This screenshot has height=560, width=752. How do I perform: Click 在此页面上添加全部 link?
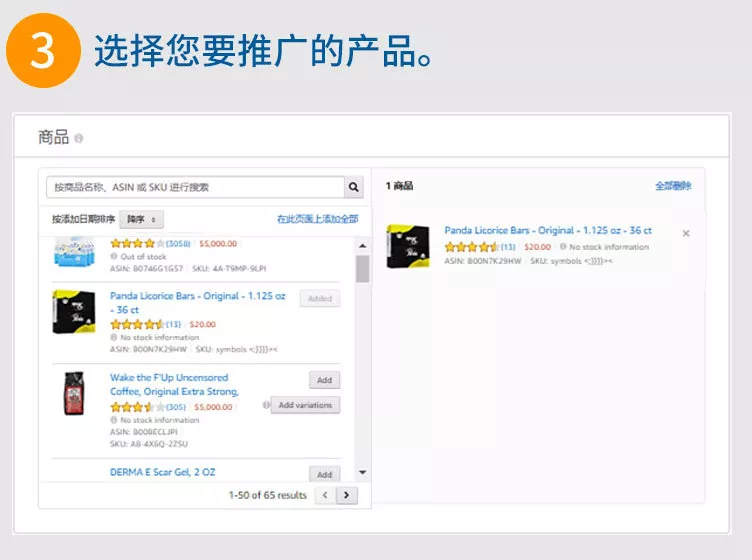pos(317,219)
